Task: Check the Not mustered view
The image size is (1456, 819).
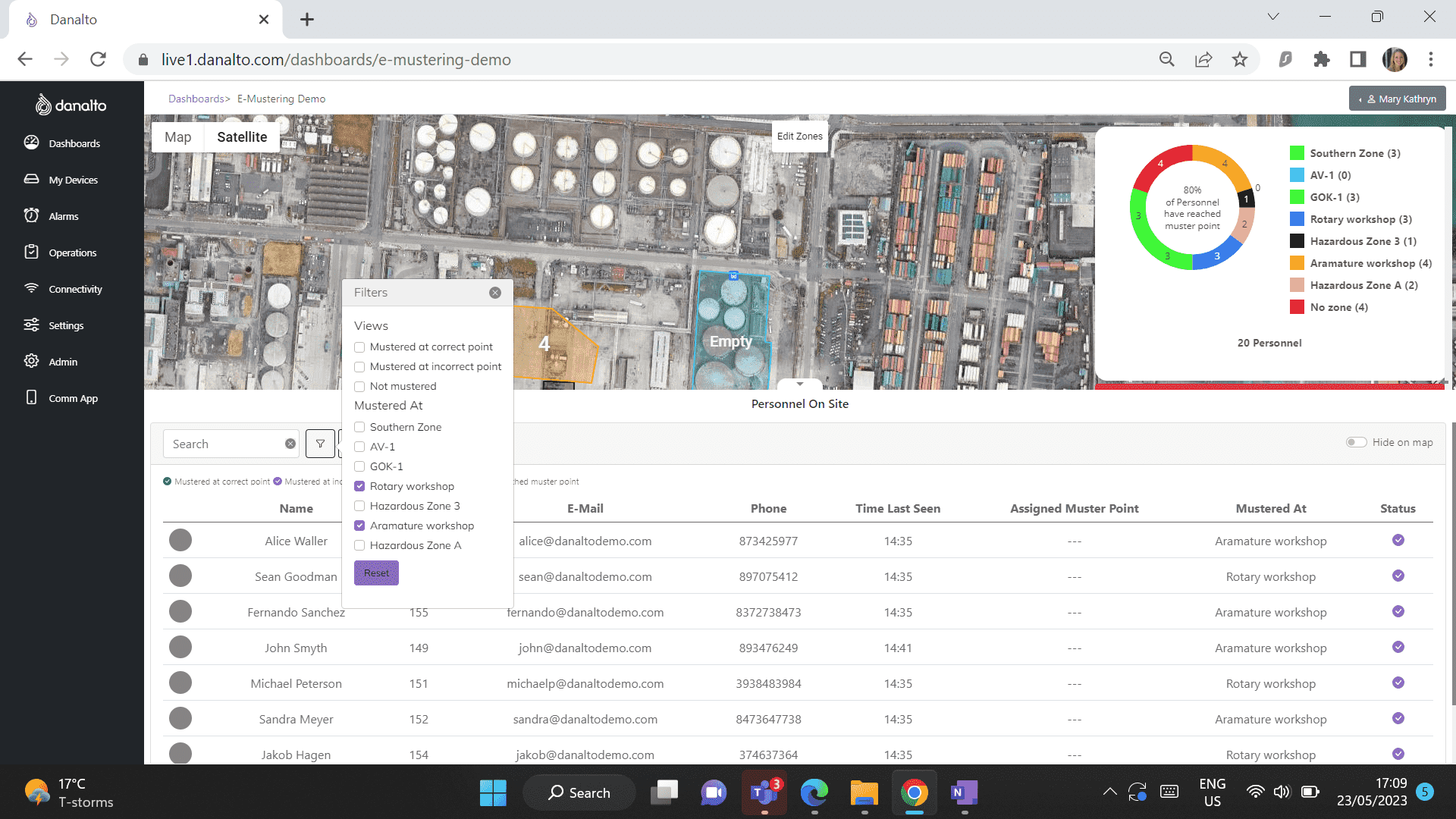Action: point(359,387)
